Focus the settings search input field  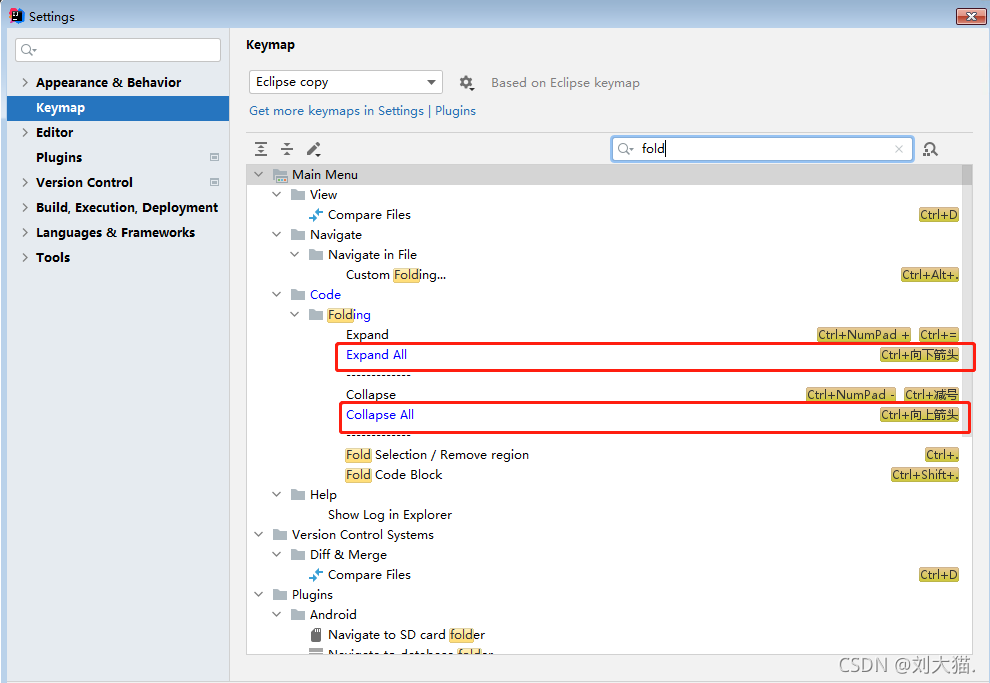click(118, 50)
